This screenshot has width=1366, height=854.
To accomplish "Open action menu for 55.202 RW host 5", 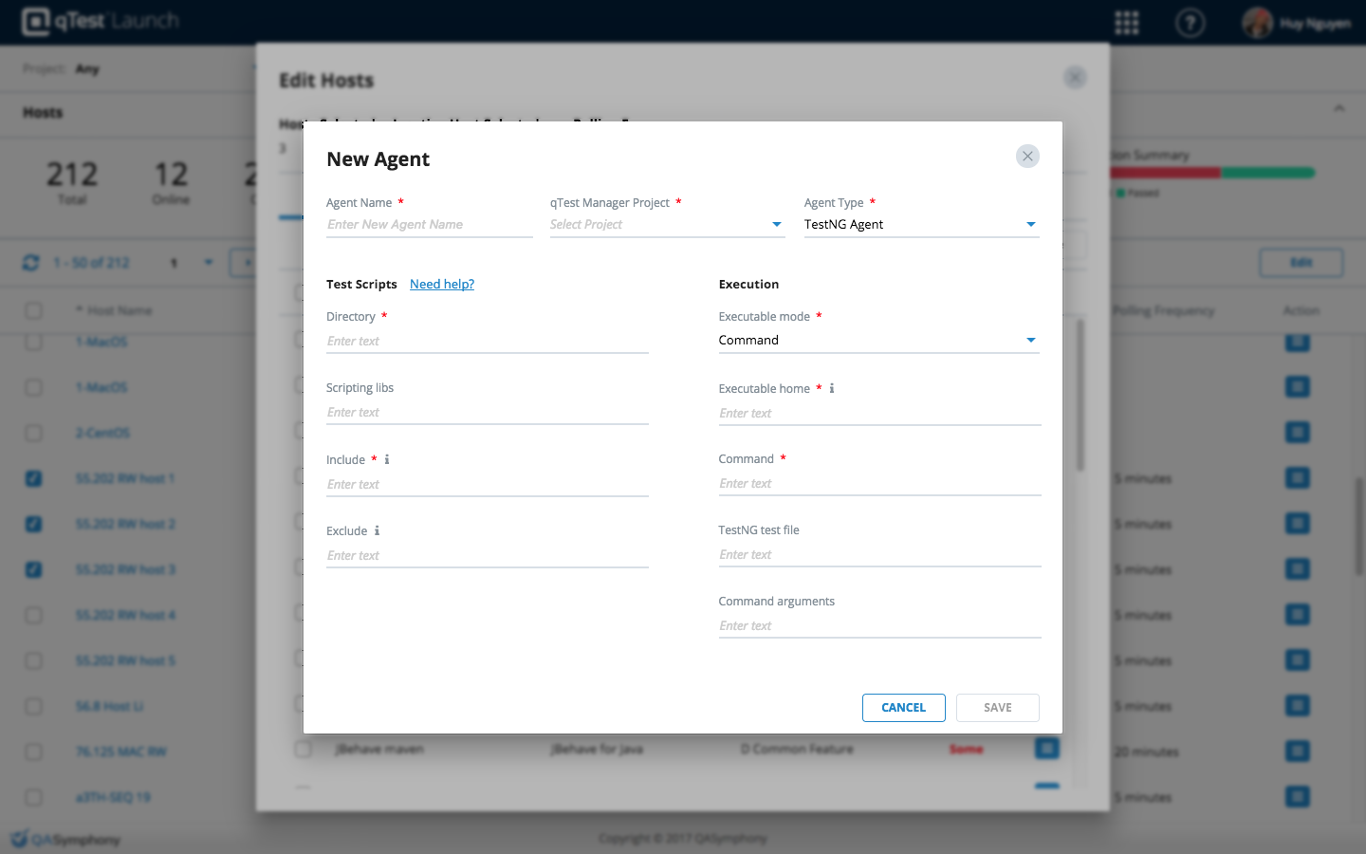I will (x=1297, y=660).
